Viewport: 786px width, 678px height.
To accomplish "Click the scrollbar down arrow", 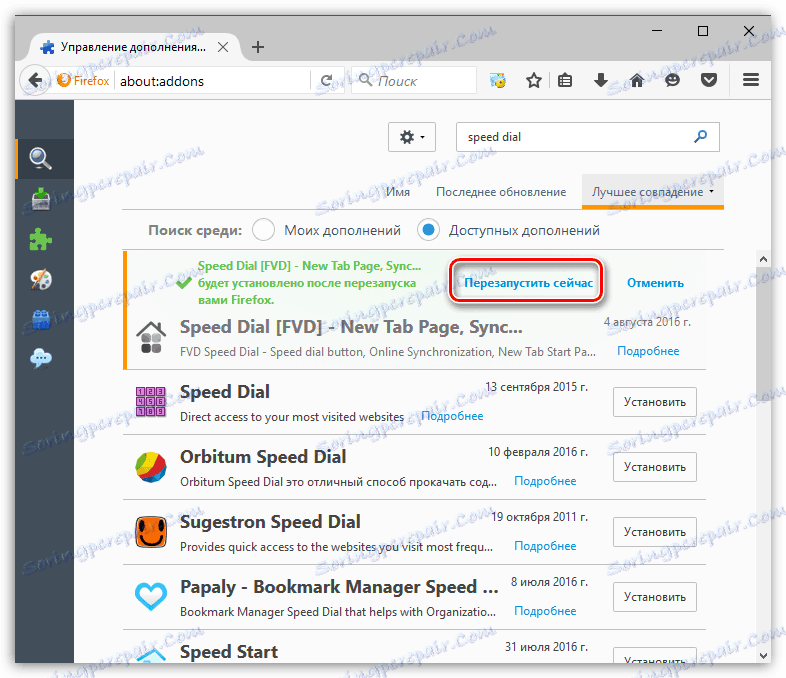I will coord(763,655).
